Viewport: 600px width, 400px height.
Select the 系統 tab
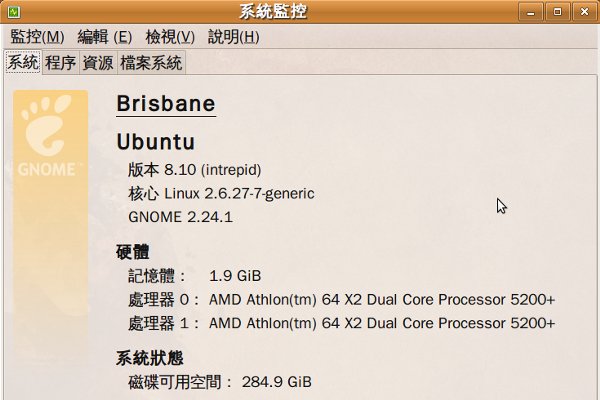[x=23, y=62]
